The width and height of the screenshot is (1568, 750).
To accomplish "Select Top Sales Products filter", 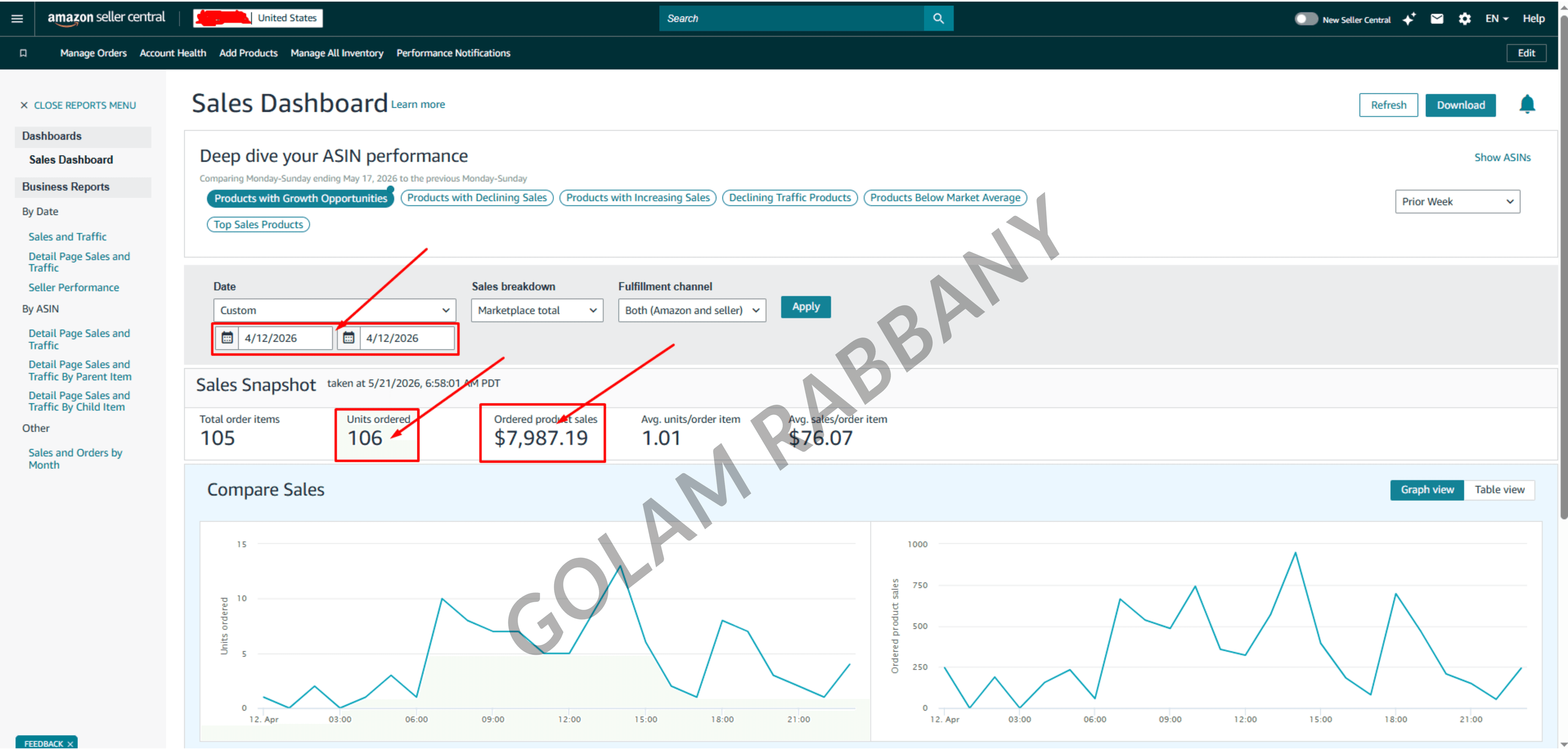I will (258, 224).
